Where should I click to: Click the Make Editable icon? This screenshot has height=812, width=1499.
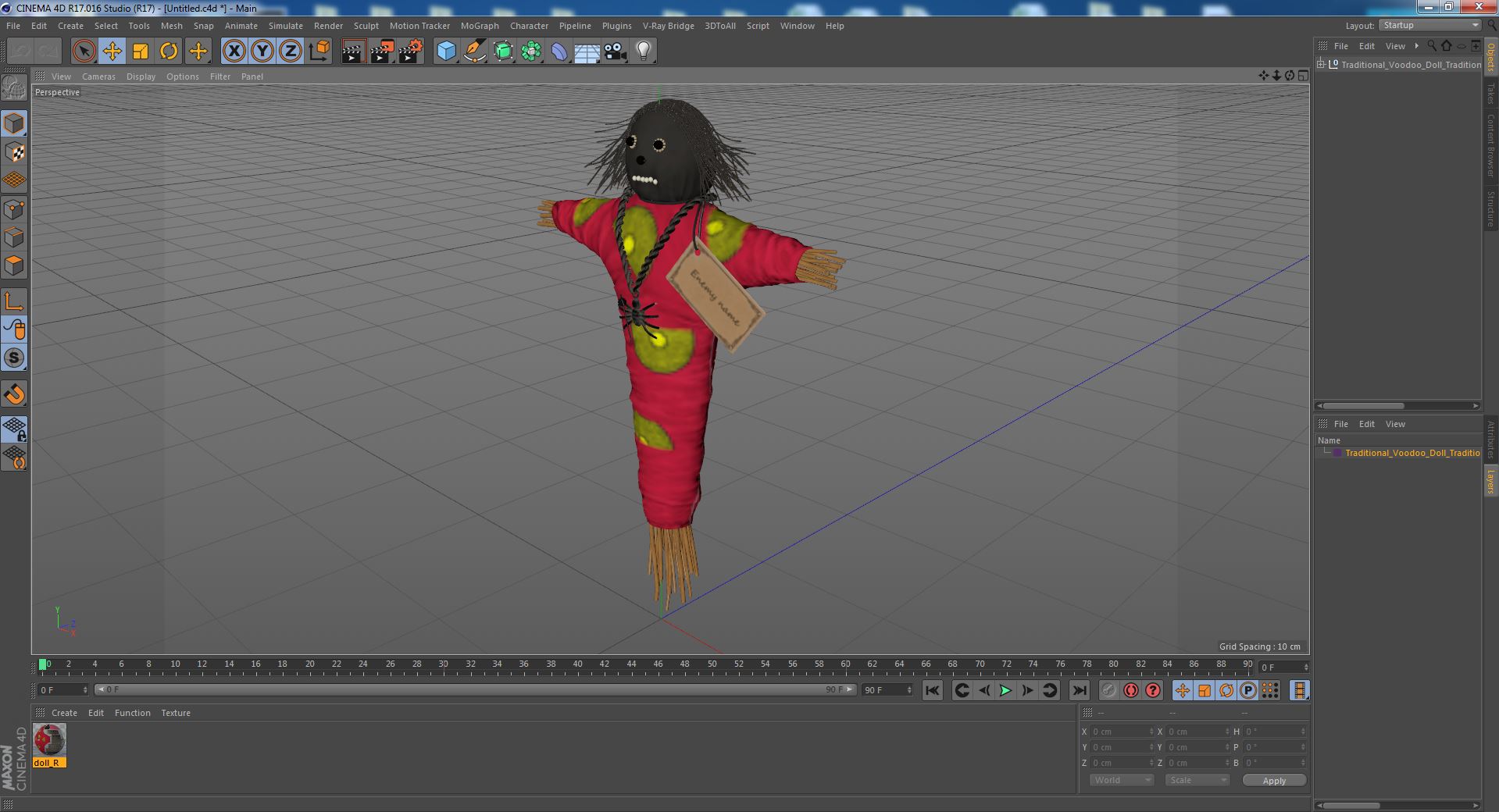coord(14,87)
